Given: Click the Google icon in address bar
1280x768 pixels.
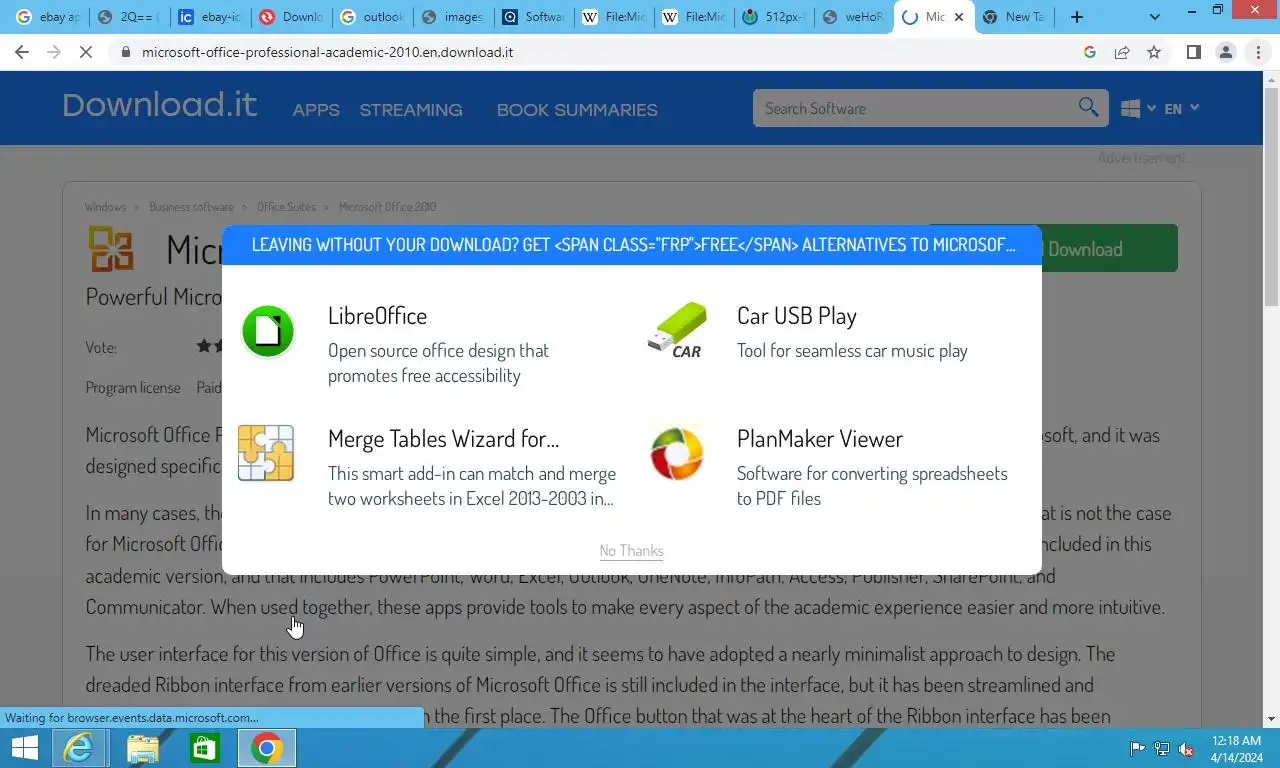Looking at the screenshot, I should click(1090, 52).
